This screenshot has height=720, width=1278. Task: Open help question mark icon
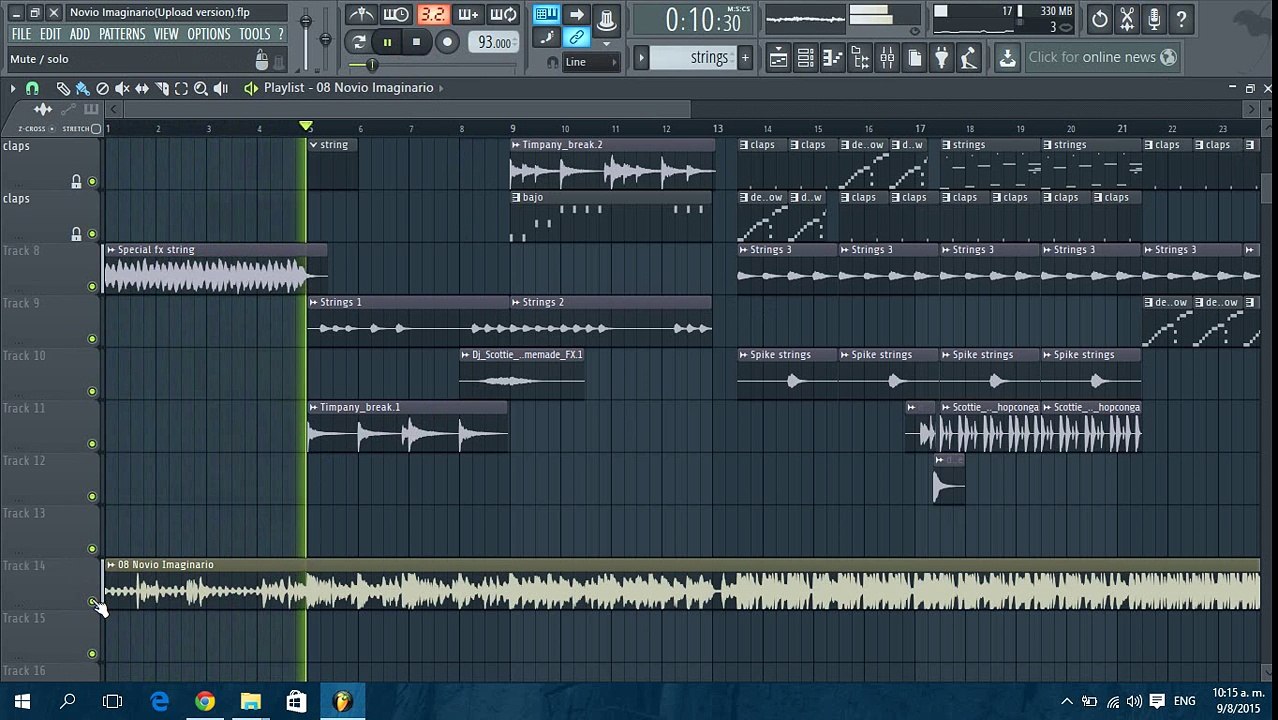(1181, 19)
